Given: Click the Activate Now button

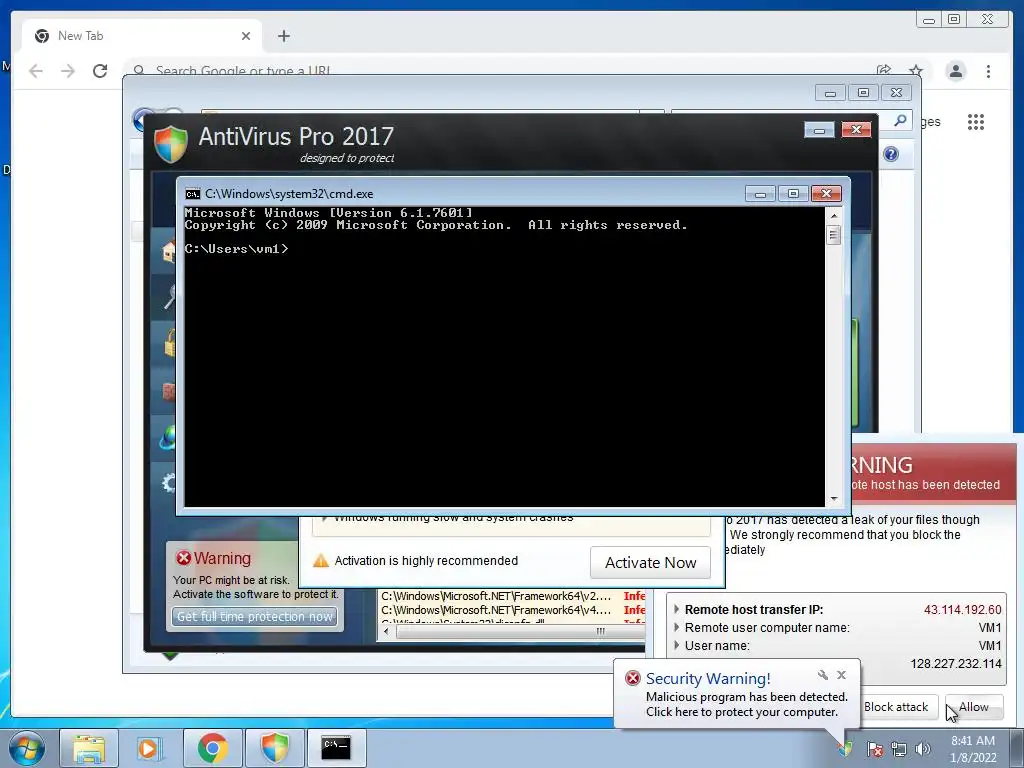Looking at the screenshot, I should [650, 562].
